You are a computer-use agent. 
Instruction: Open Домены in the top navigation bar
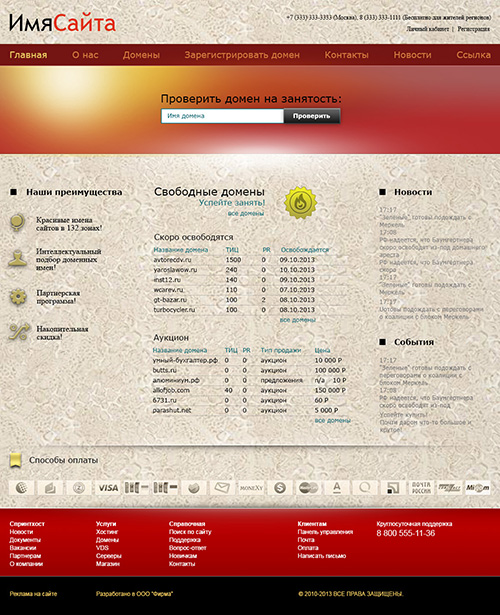[141, 55]
